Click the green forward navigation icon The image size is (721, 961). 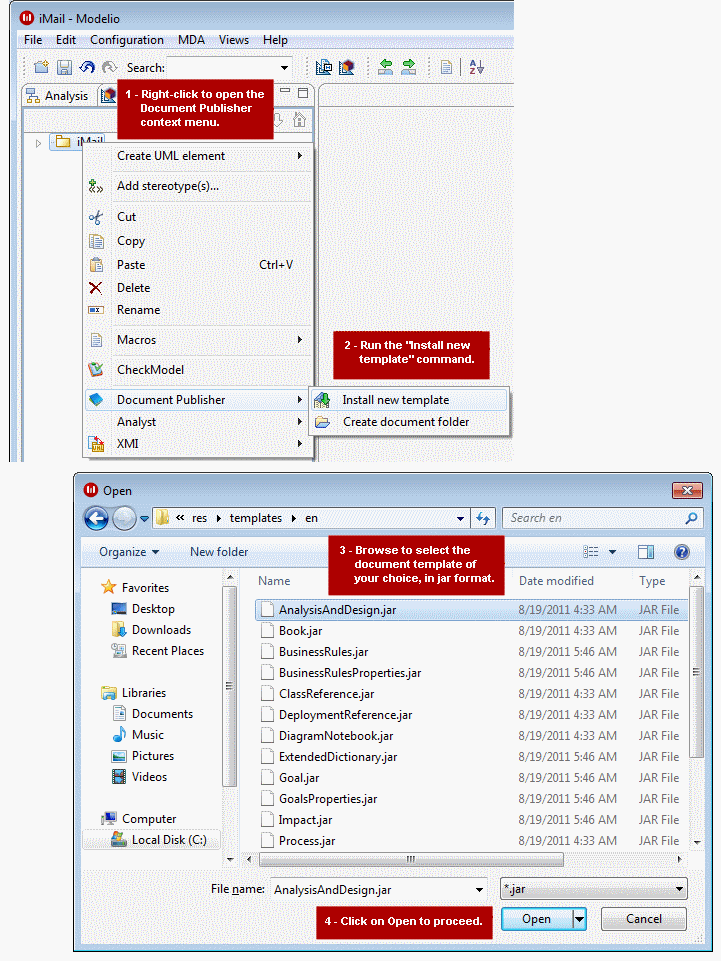[408, 67]
